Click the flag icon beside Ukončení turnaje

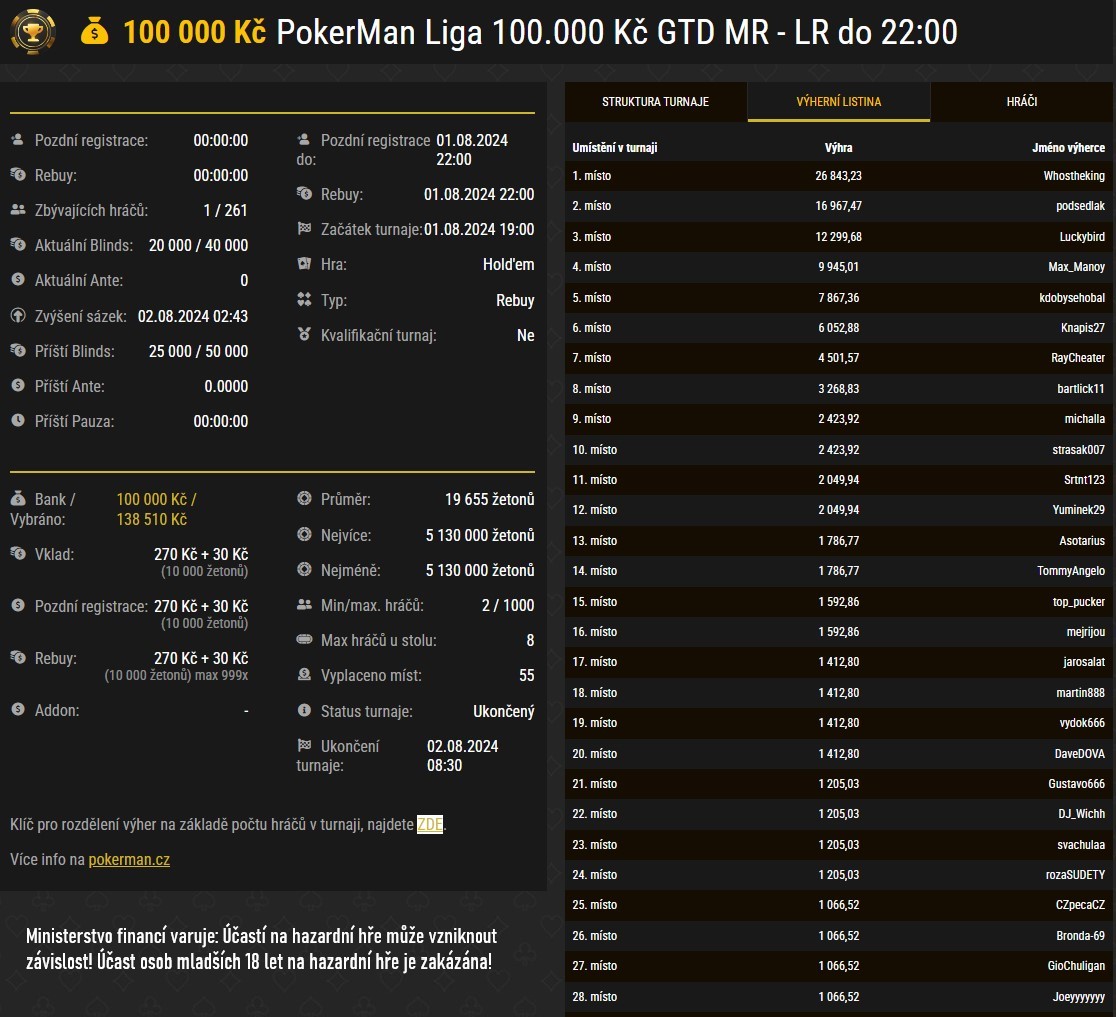[x=304, y=745]
